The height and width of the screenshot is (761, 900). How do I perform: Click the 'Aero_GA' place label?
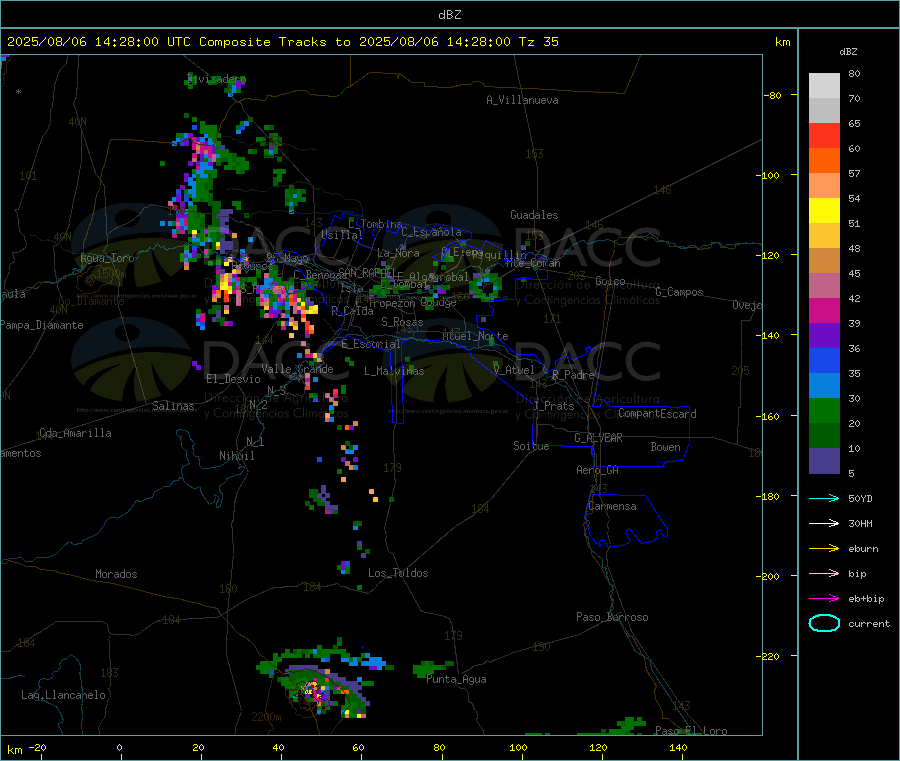[598, 470]
